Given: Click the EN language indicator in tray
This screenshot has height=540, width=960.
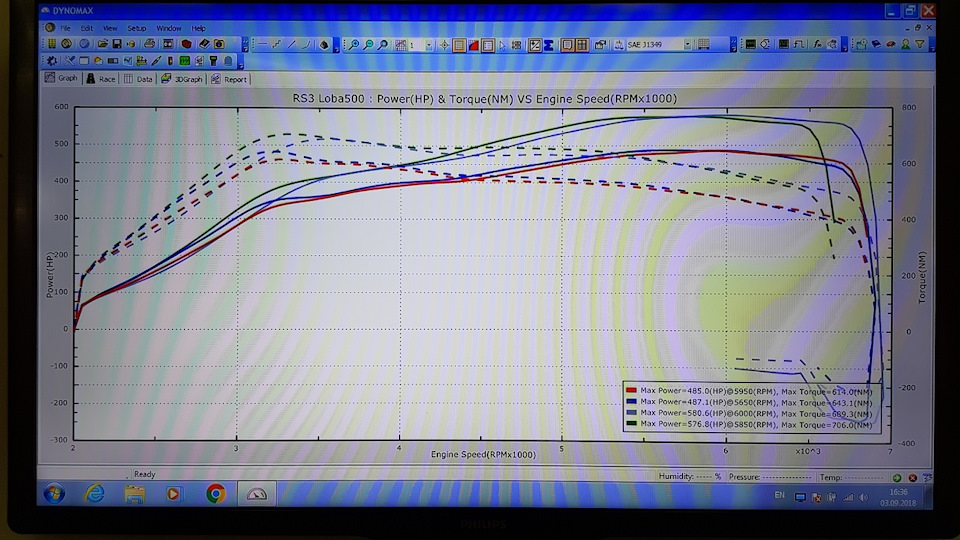Looking at the screenshot, I should click(779, 495).
